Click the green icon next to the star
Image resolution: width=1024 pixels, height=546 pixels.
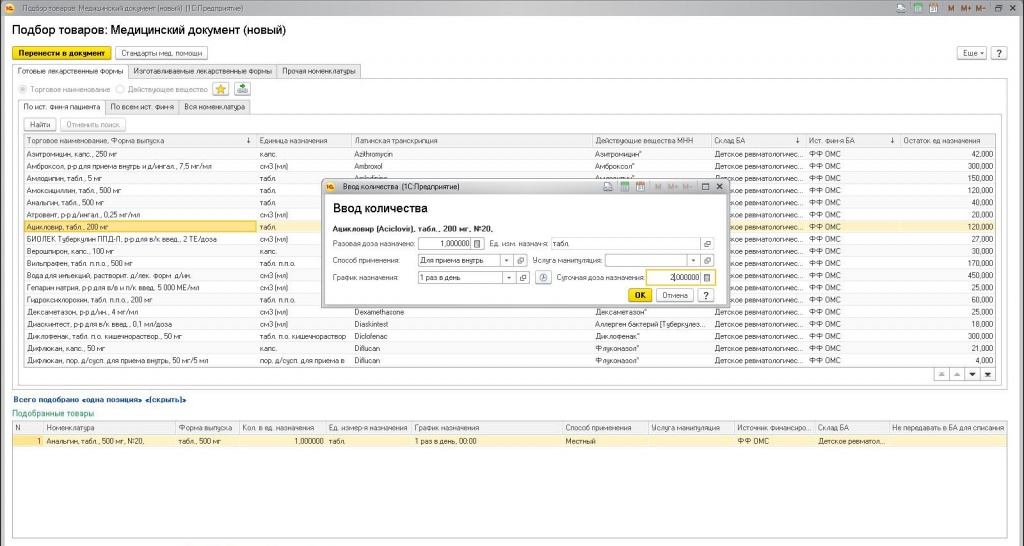tap(242, 89)
